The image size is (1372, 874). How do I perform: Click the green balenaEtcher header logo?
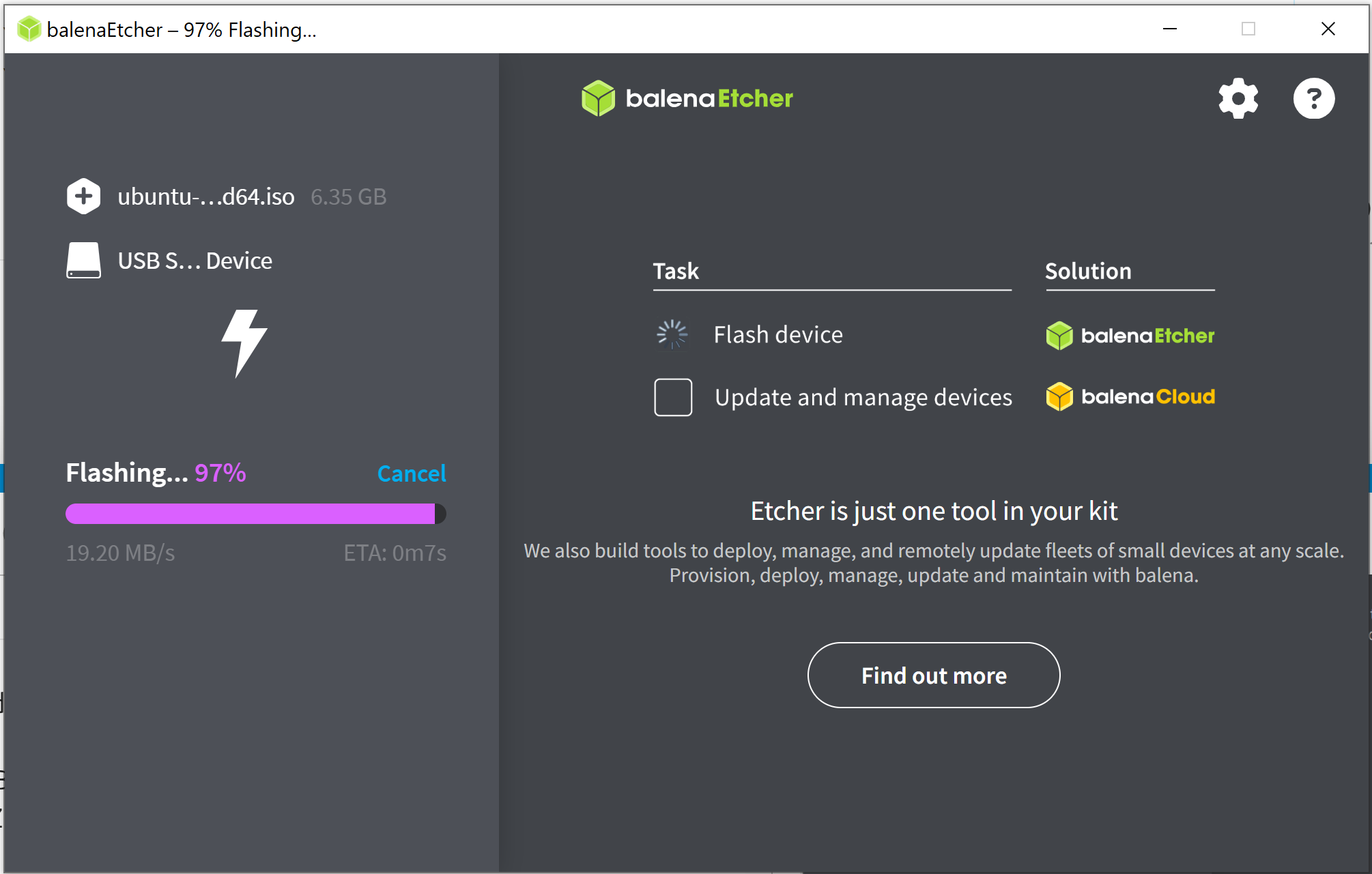pyautogui.click(x=687, y=98)
